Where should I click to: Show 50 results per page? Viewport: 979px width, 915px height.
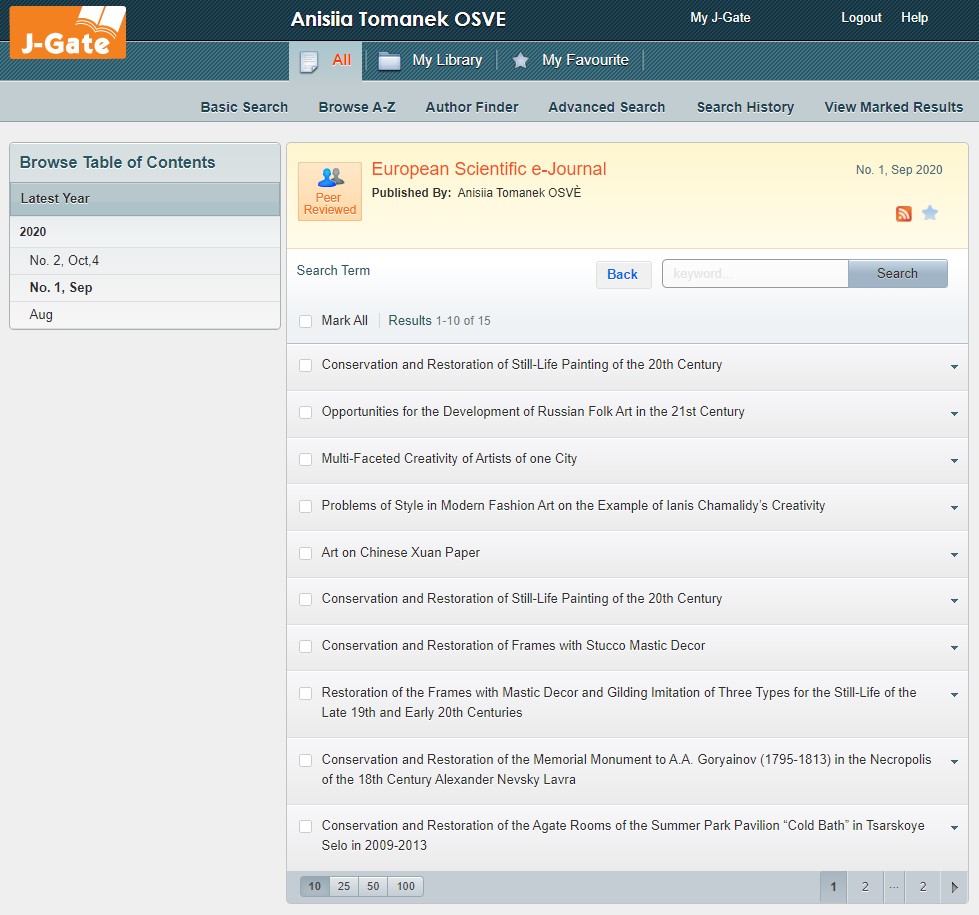(x=373, y=886)
